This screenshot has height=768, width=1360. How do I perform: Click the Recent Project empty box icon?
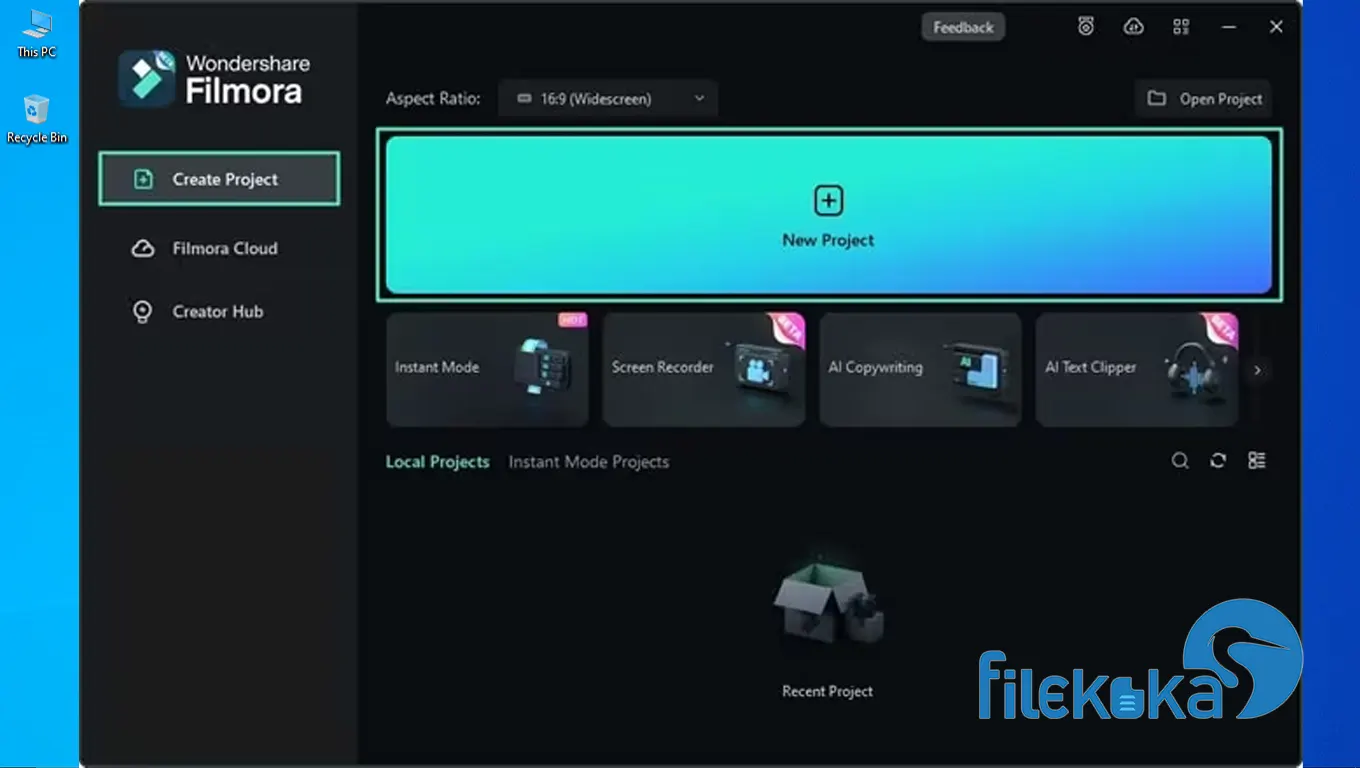(827, 600)
